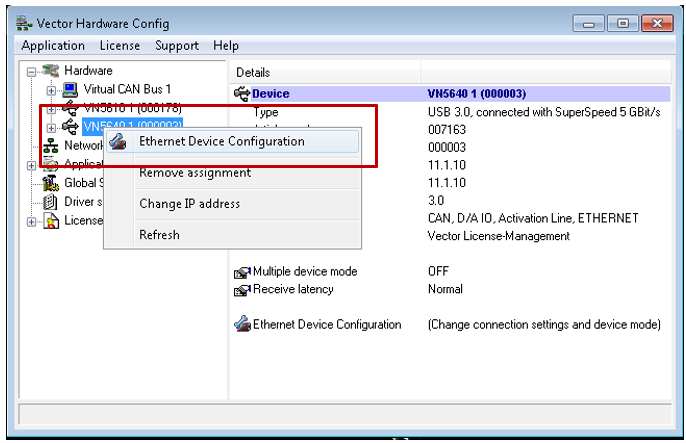This screenshot has width=686, height=443.
Task: Minimize the Vector Hardware Config window
Action: (x=588, y=23)
